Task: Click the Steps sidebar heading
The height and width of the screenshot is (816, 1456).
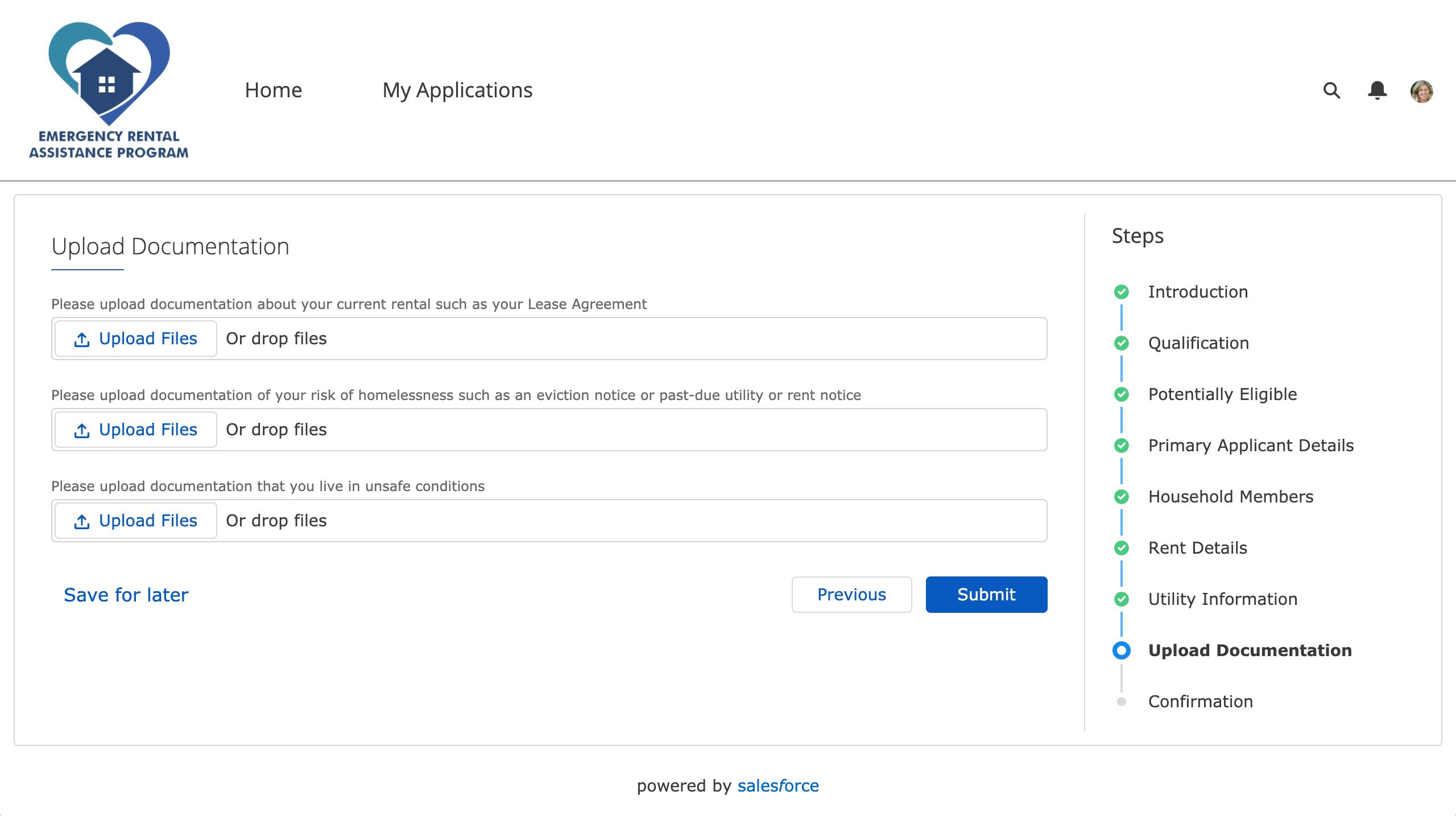Action: coord(1137,236)
